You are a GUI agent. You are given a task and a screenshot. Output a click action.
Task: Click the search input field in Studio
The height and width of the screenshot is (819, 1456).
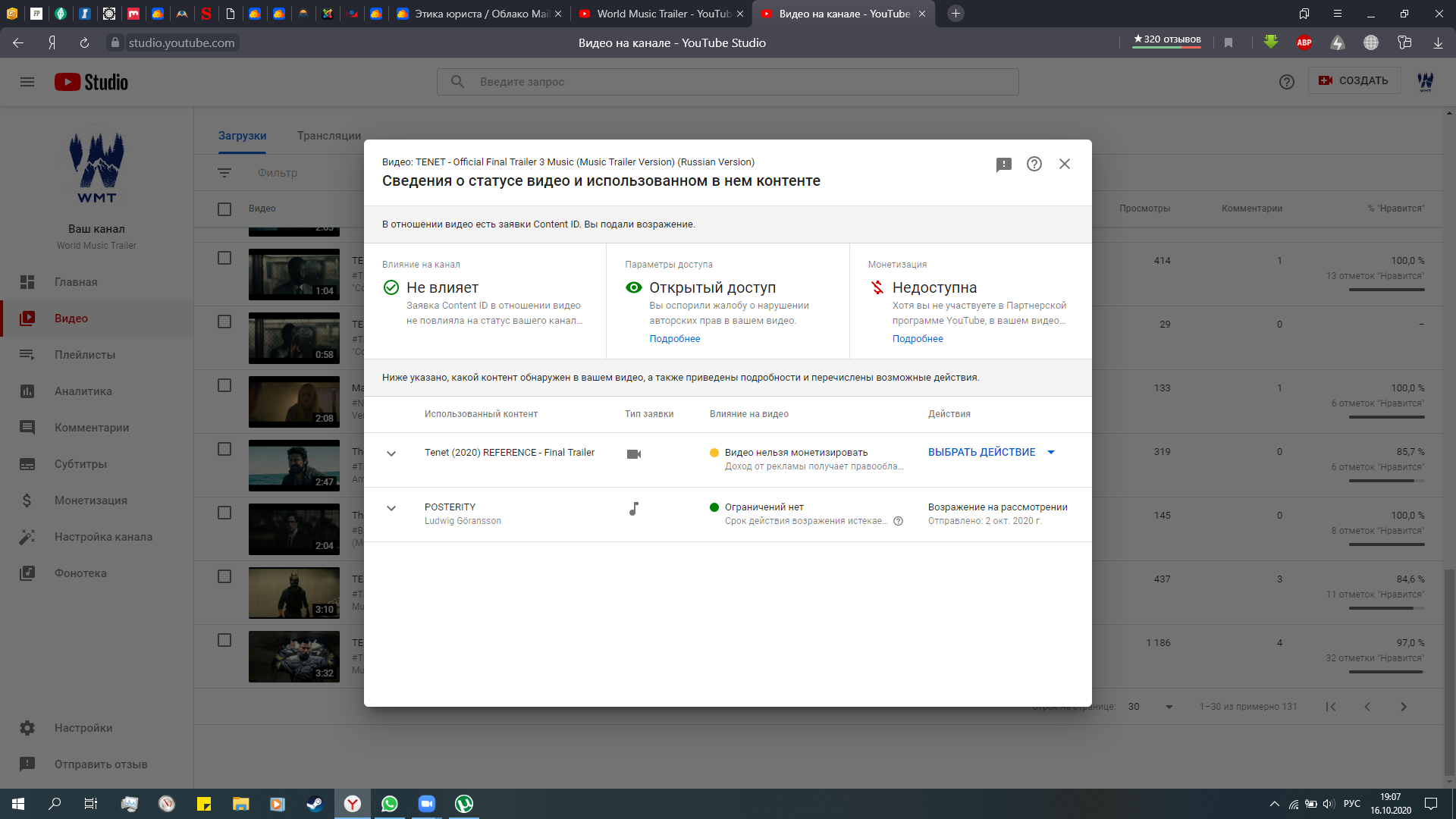click(x=728, y=82)
